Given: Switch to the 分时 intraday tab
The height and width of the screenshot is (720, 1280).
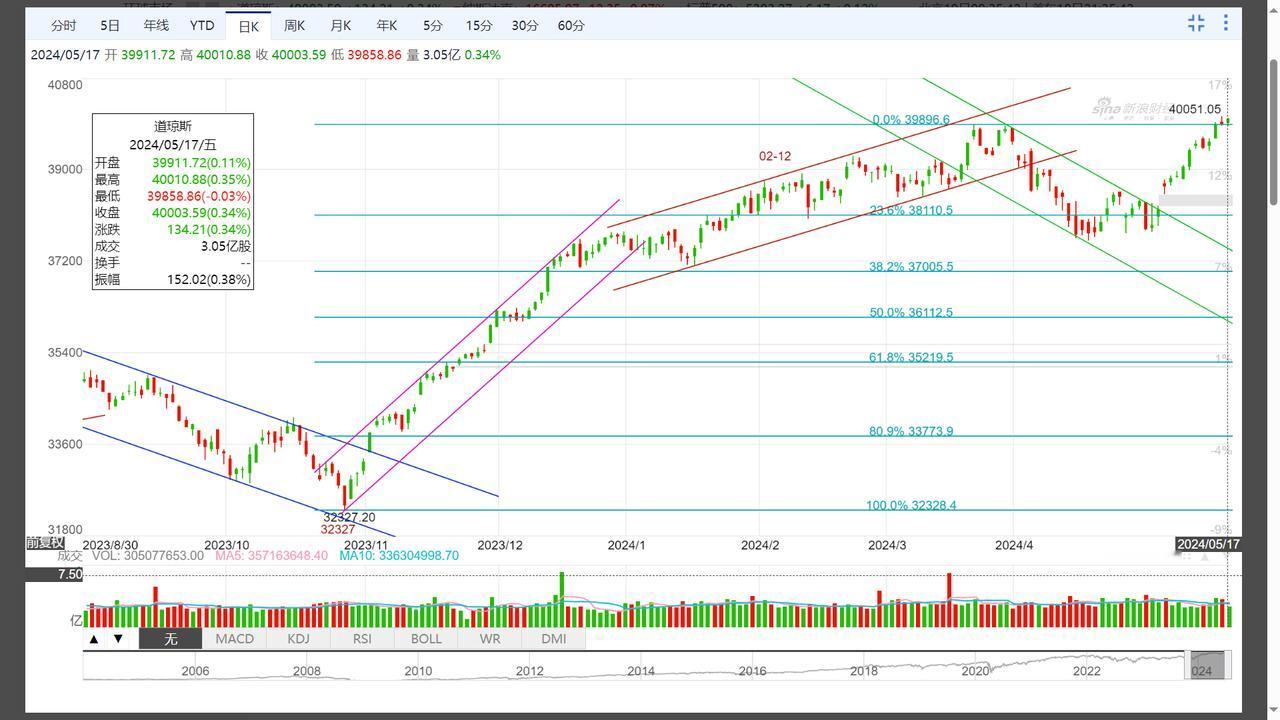Looking at the screenshot, I should tap(63, 25).
